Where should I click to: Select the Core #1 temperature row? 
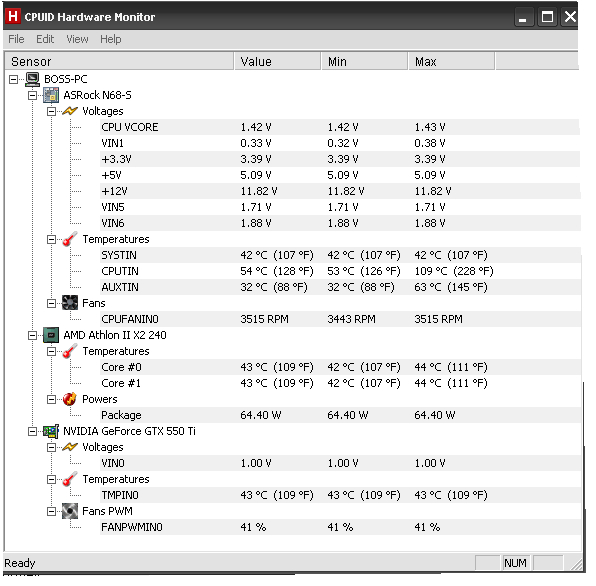point(340,383)
